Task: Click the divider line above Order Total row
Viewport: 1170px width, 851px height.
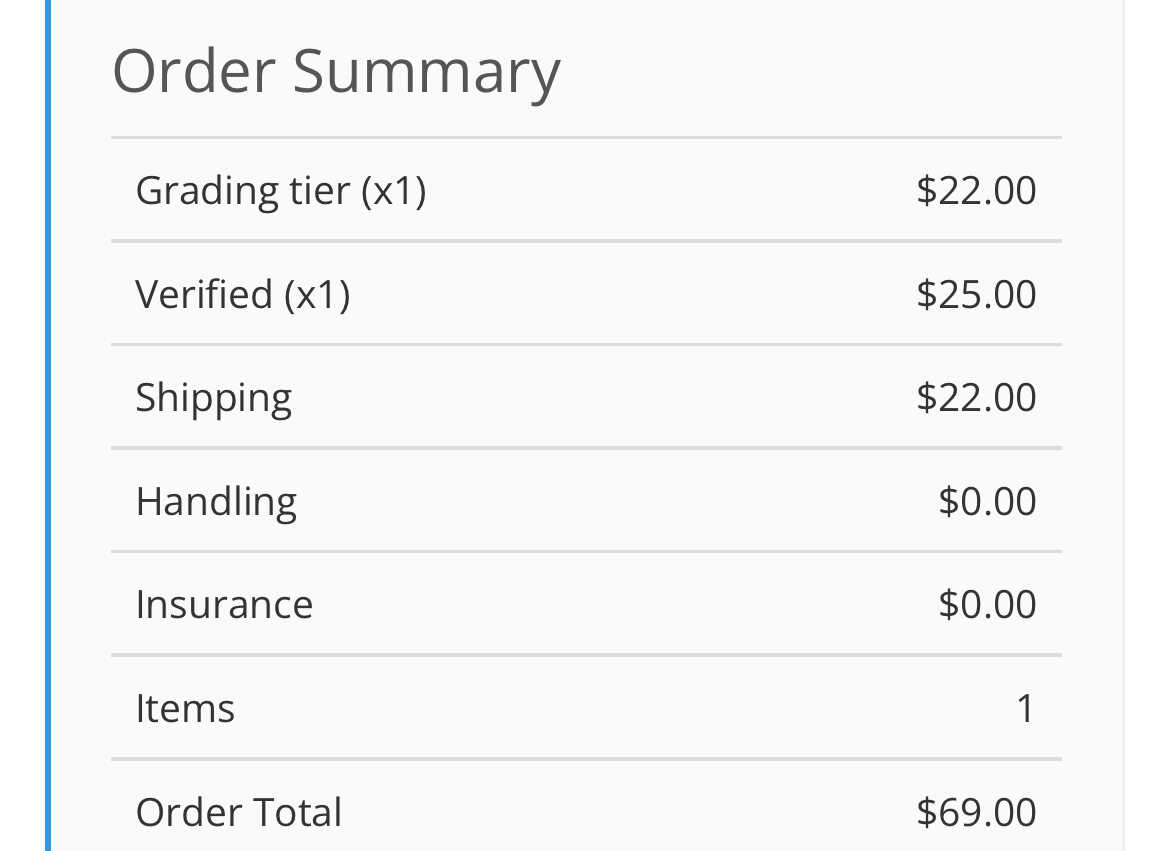Action: [586, 760]
